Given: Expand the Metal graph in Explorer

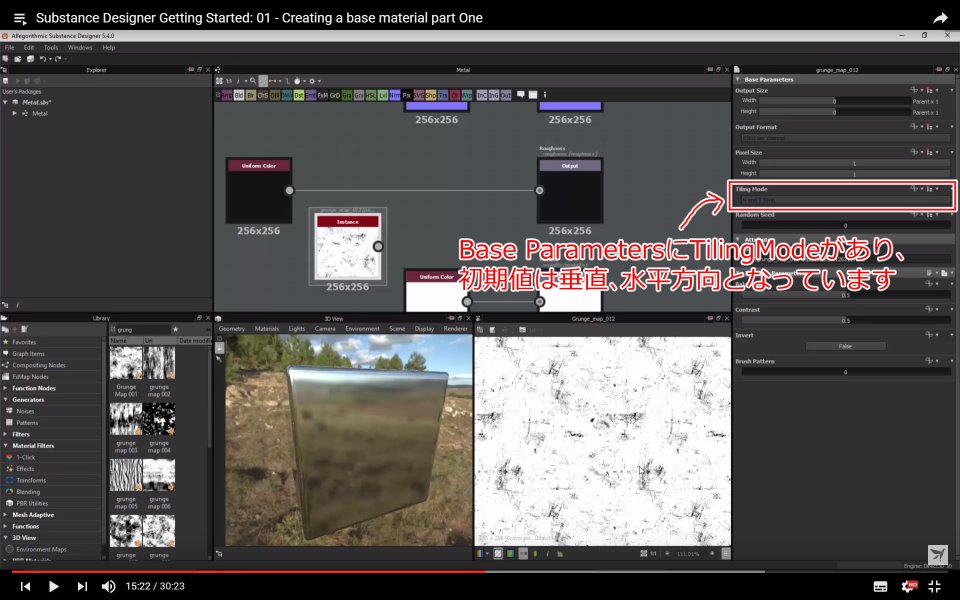Looking at the screenshot, I should (x=15, y=113).
